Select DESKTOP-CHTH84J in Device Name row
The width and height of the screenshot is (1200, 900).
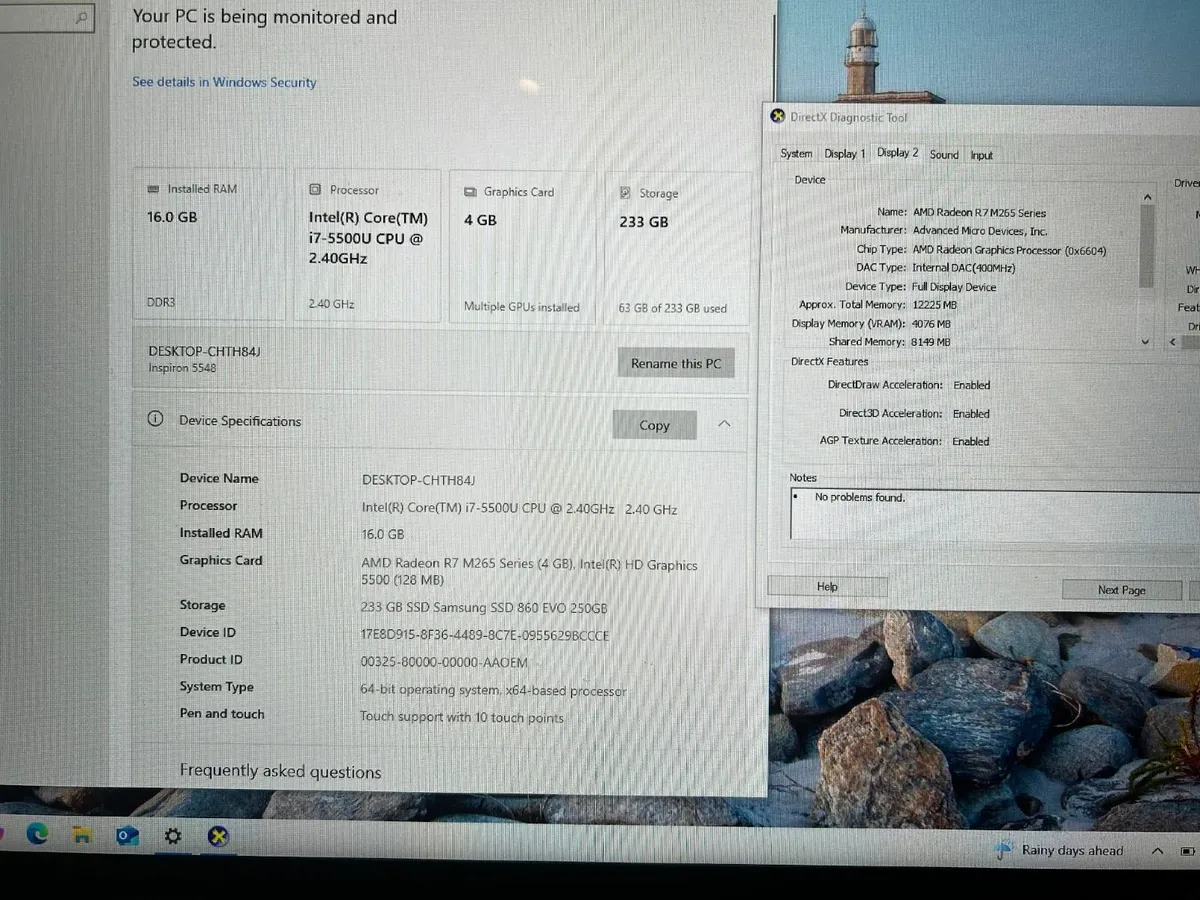[420, 480]
